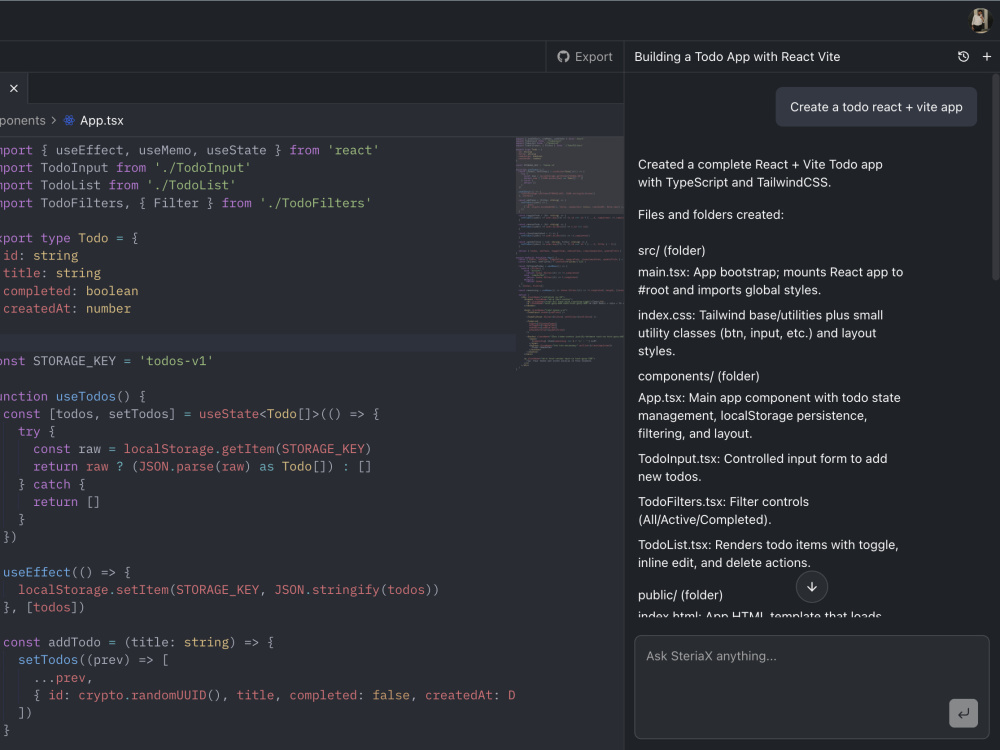Screen dimensions: 1000x750
Task: Click the 'public/ (folder)' line in chat
Action: (680, 595)
